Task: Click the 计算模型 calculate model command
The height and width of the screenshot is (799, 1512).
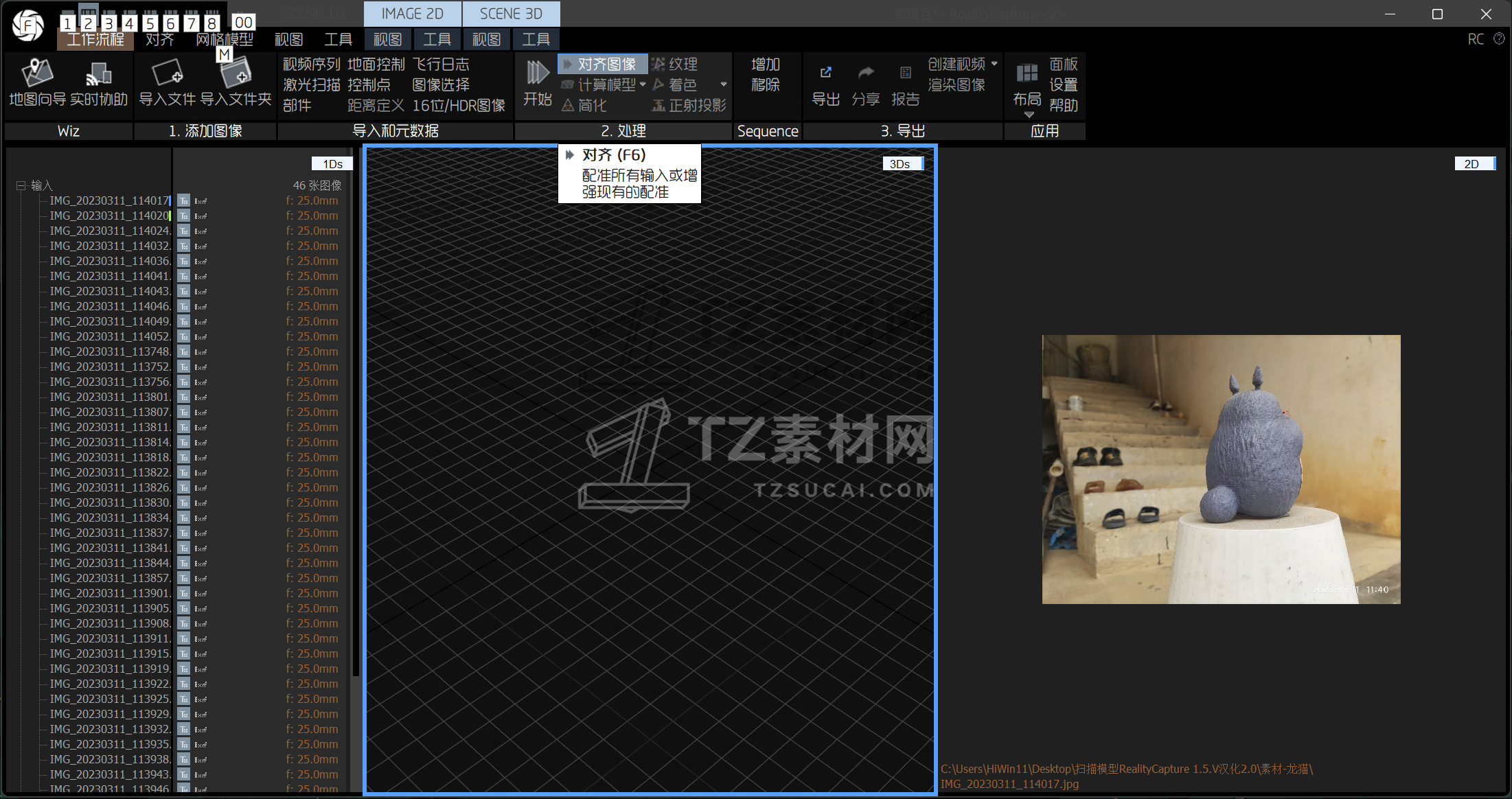Action: pyautogui.click(x=598, y=84)
